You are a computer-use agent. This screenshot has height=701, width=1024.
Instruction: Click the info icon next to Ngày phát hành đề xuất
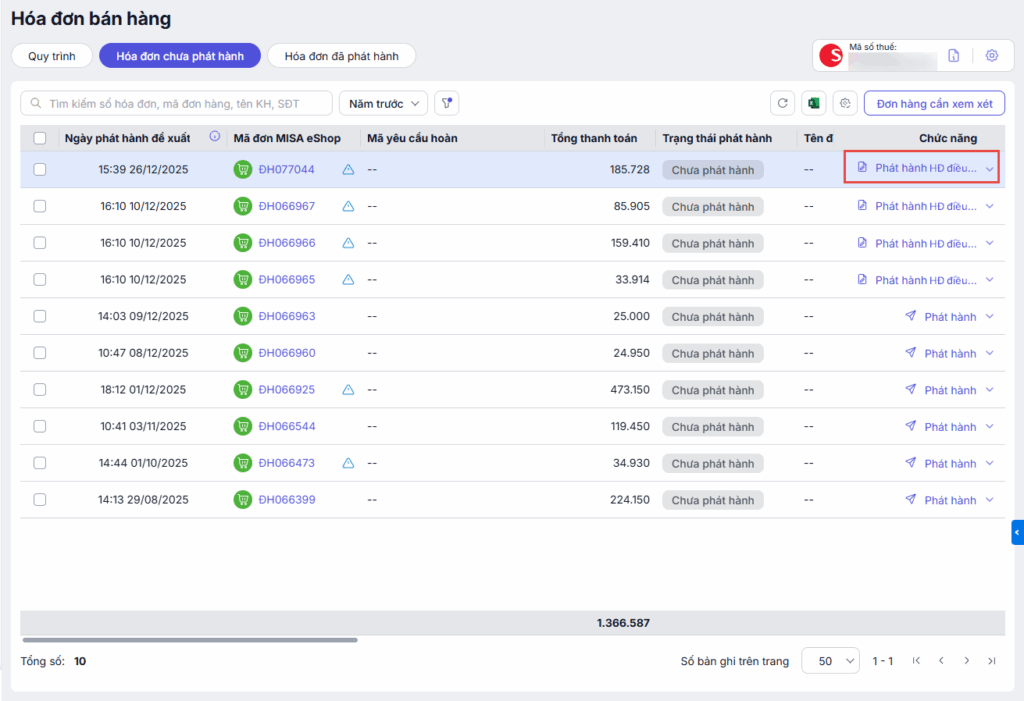(x=214, y=137)
